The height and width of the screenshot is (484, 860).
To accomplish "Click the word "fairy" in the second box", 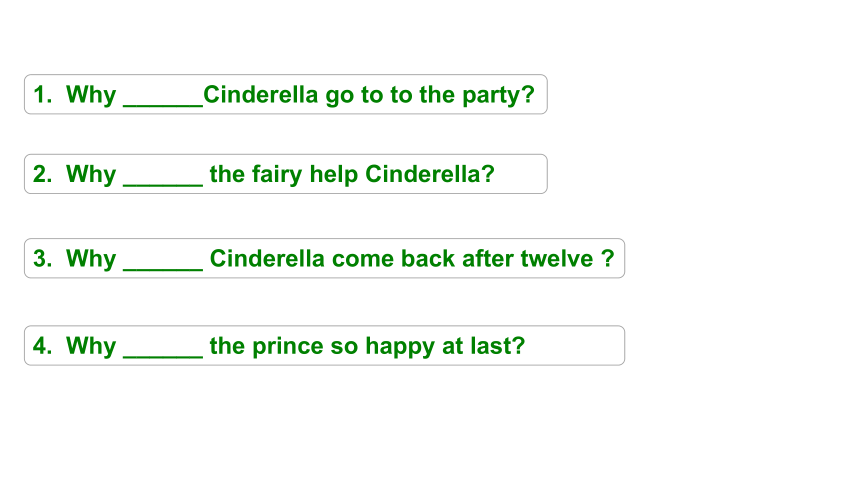I will [x=277, y=175].
